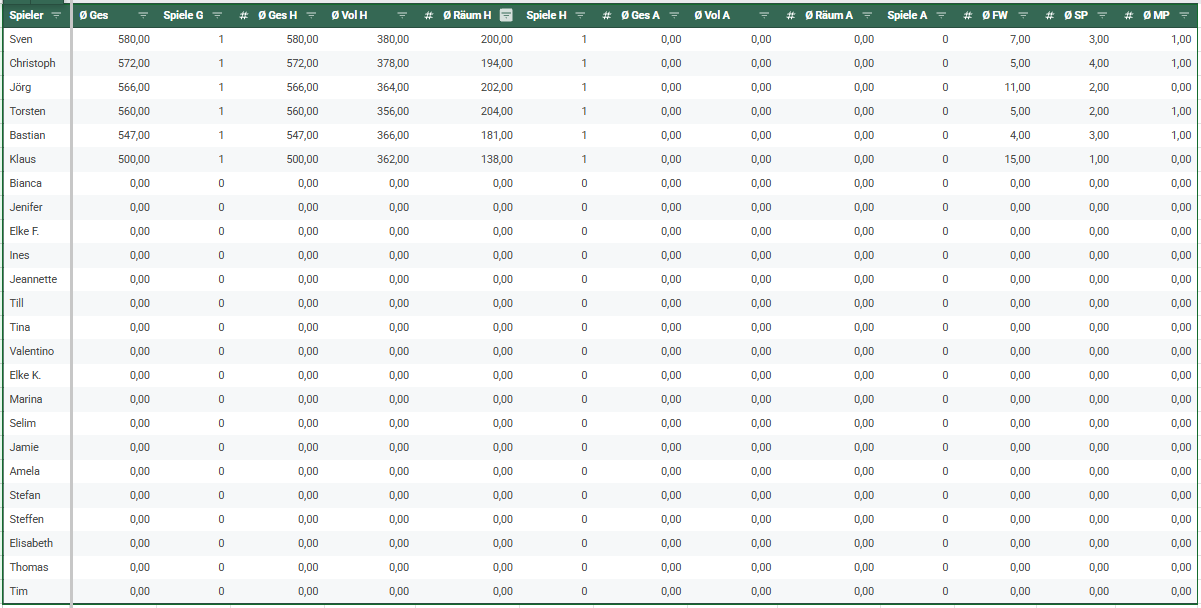Select the Till player name cell
Image resolution: width=1201 pixels, height=608 pixels.
[x=35, y=303]
